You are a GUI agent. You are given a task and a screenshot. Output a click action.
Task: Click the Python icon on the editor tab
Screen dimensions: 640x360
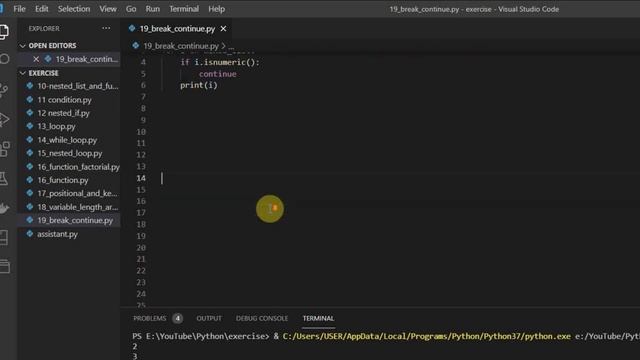[x=132, y=29]
